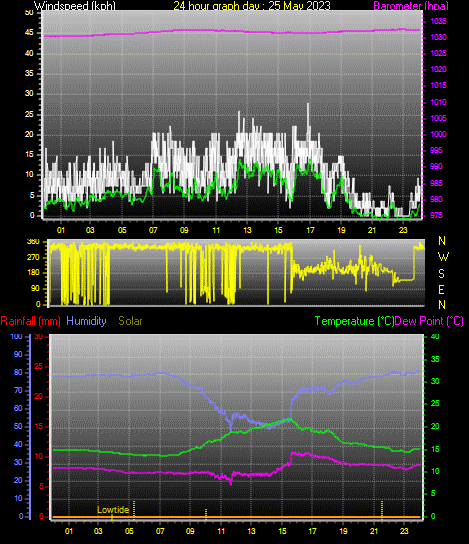Image resolution: width=469 pixels, height=544 pixels.
Task: Click the Humidity legend label
Action: [86, 321]
